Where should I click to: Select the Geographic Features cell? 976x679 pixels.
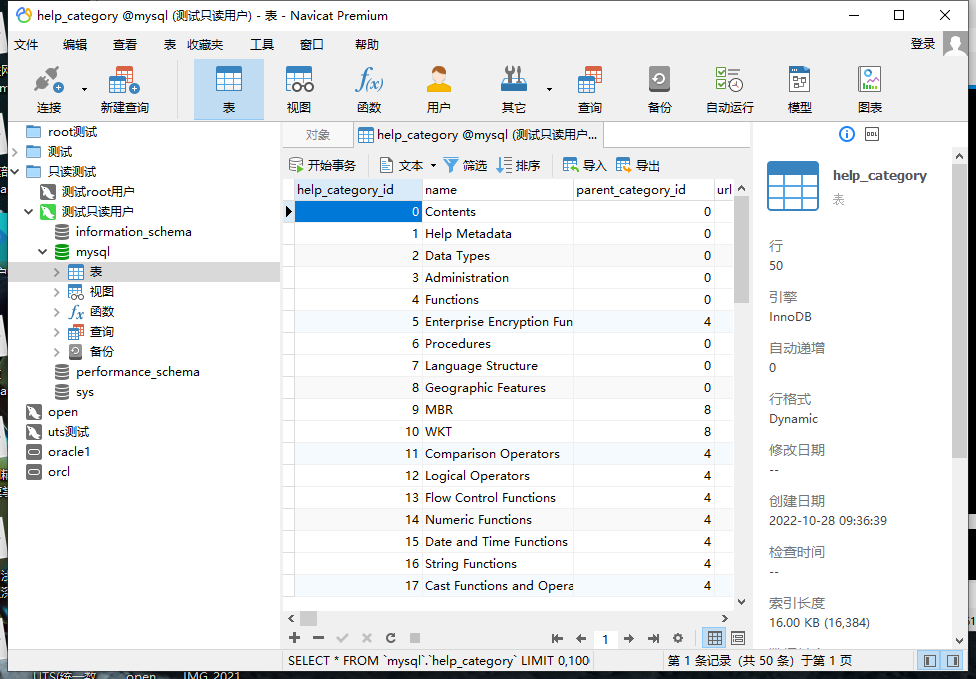tap(497, 388)
